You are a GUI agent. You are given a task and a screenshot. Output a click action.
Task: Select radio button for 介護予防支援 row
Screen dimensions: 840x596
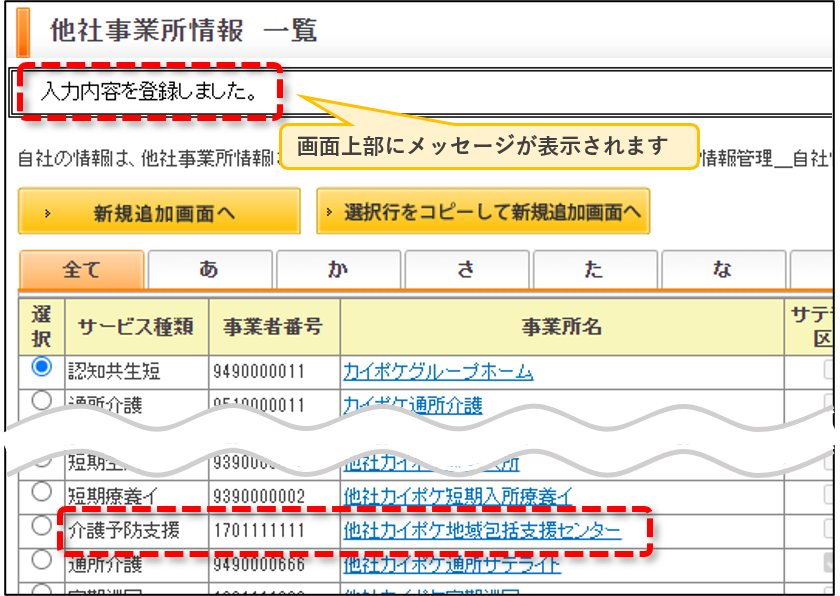(41, 526)
